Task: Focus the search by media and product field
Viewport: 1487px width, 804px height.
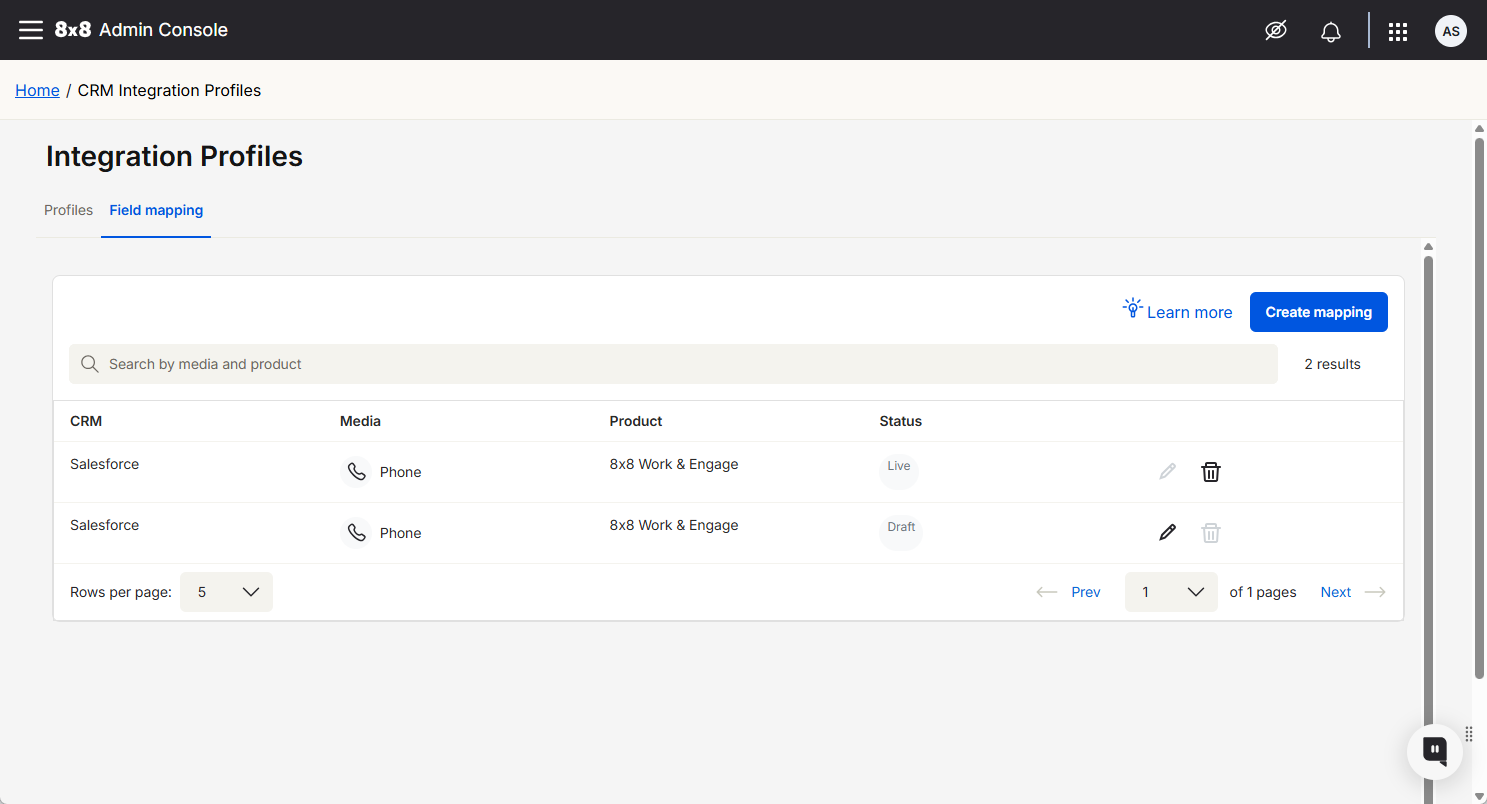Action: point(673,364)
